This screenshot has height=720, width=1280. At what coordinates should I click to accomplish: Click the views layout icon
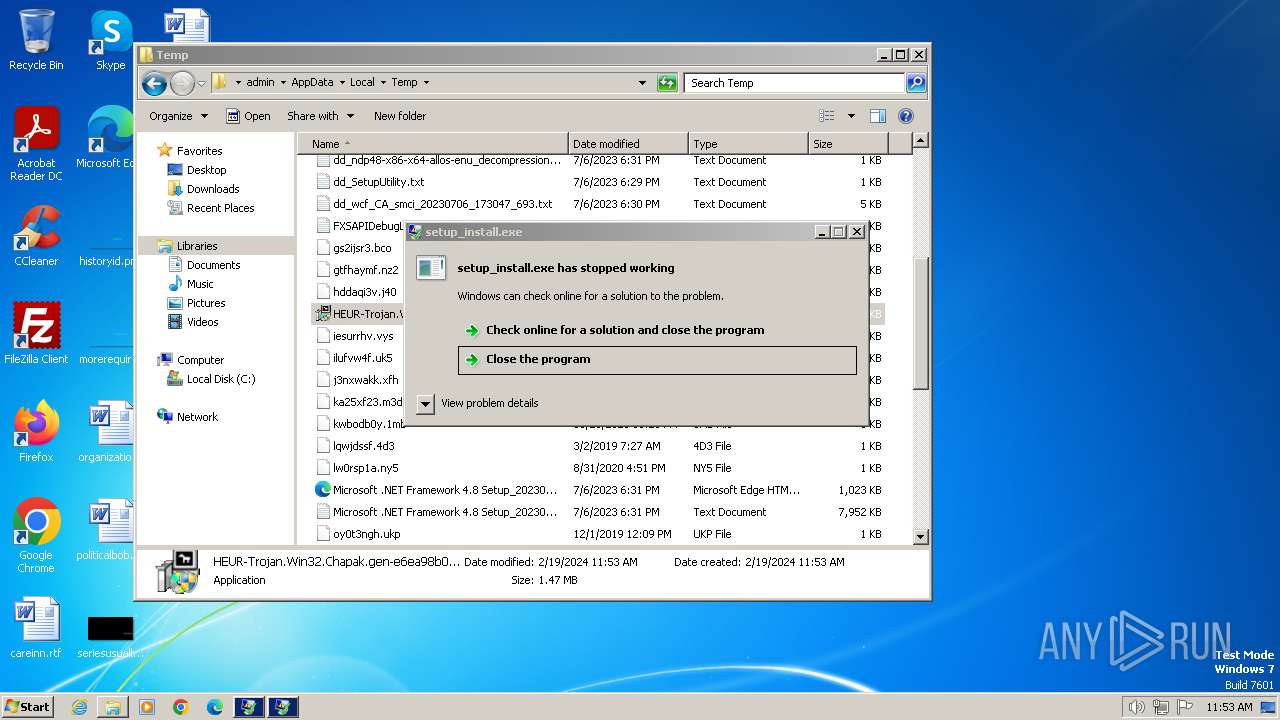click(827, 116)
